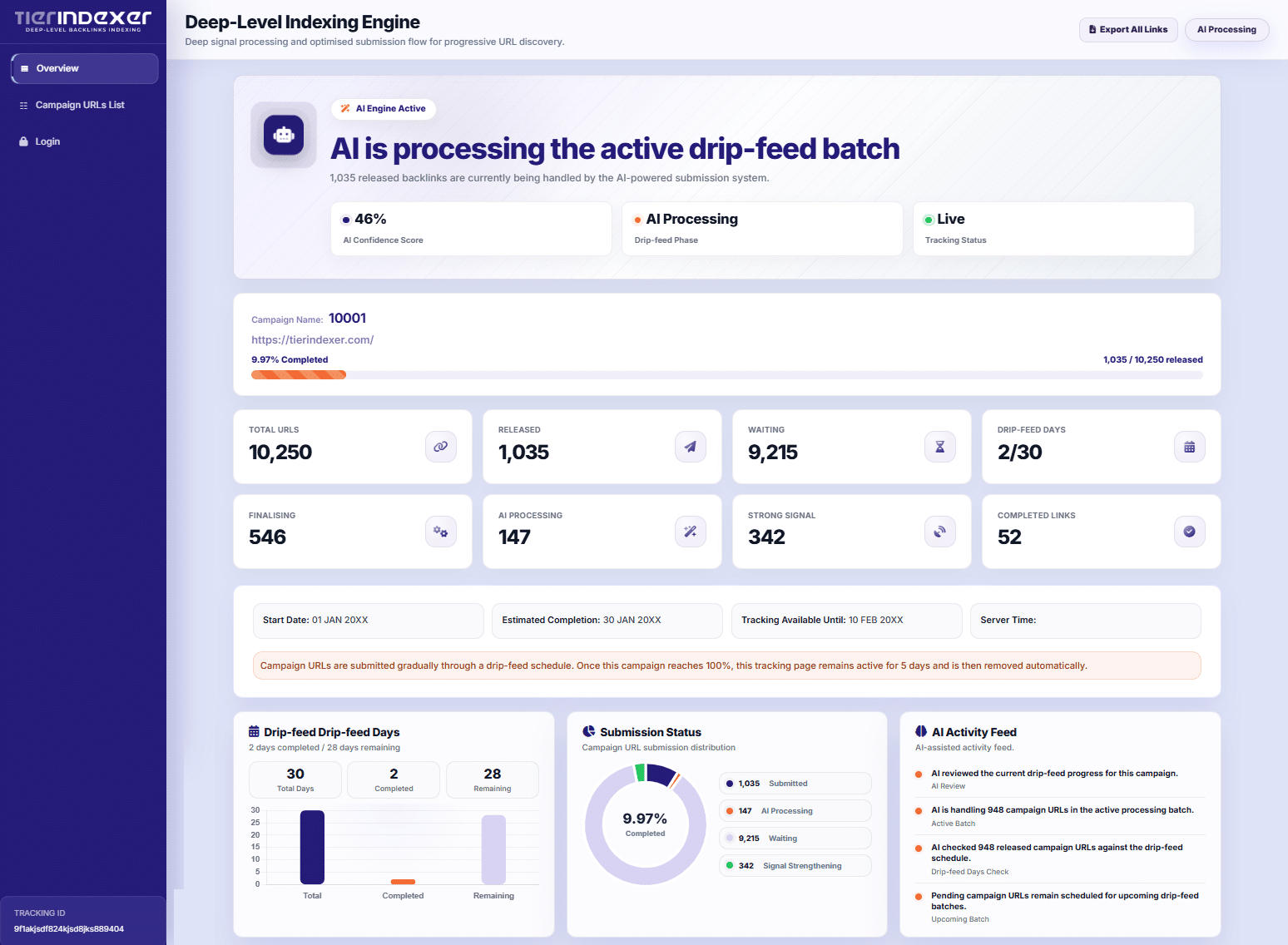
Task: Click the paper plane icon in Released card
Action: point(691,447)
